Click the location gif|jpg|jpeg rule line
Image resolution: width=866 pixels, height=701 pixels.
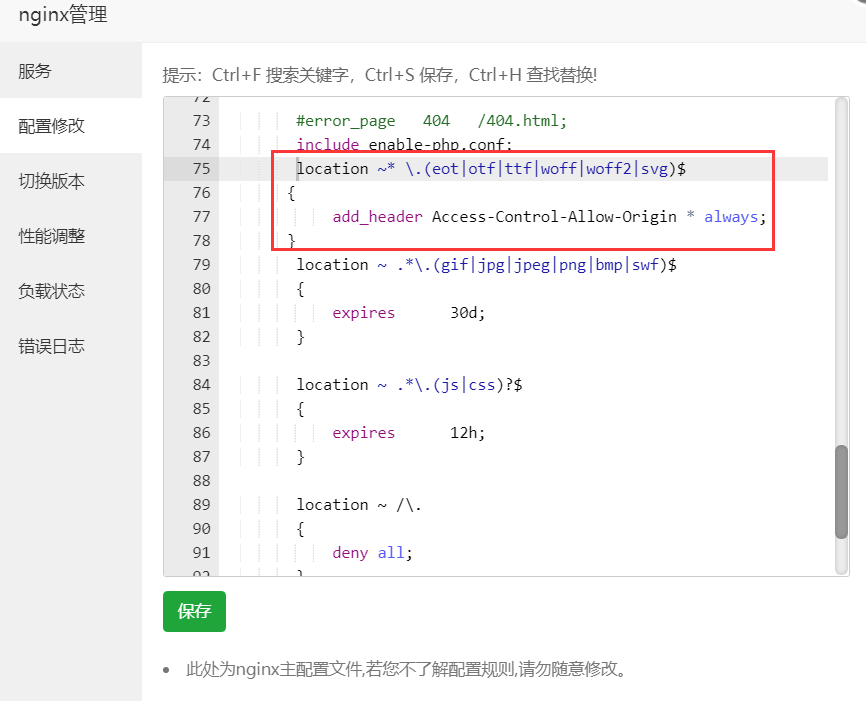[x=487, y=264]
